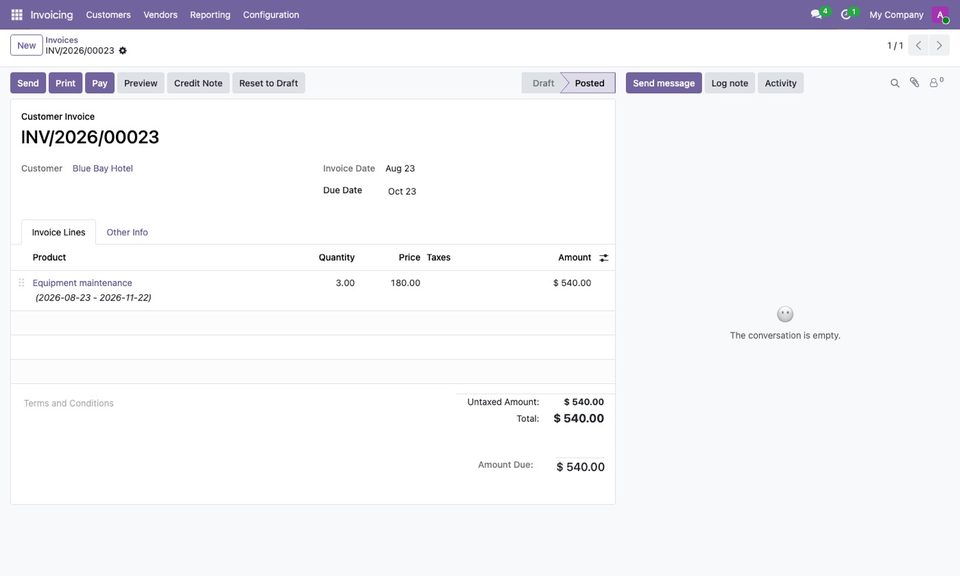Open column settings adjust icon
Image resolution: width=960 pixels, height=576 pixels.
pyautogui.click(x=604, y=258)
